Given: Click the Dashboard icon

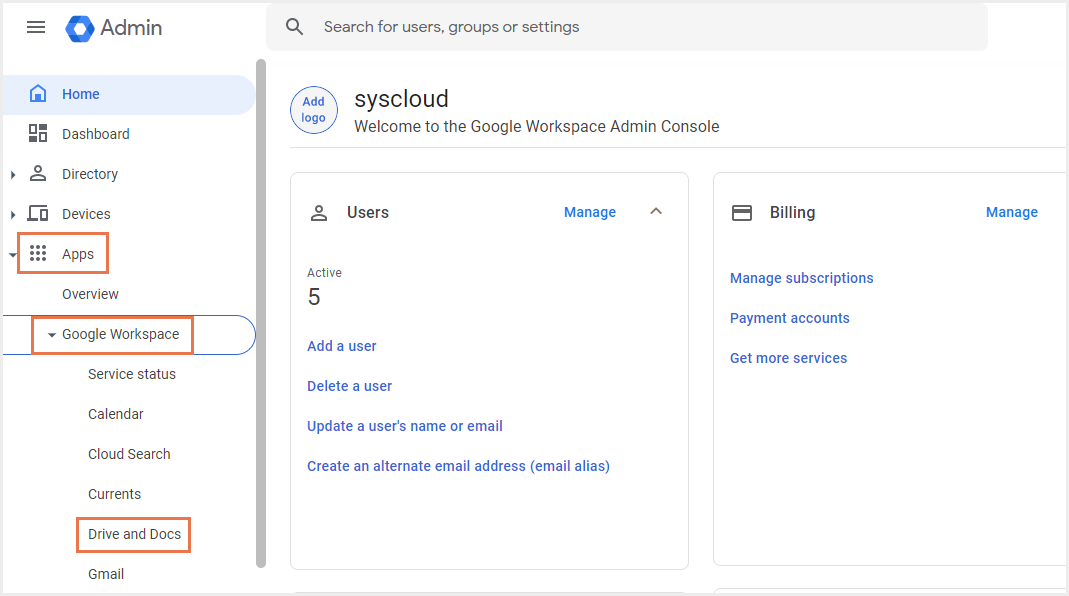Looking at the screenshot, I should (37, 133).
